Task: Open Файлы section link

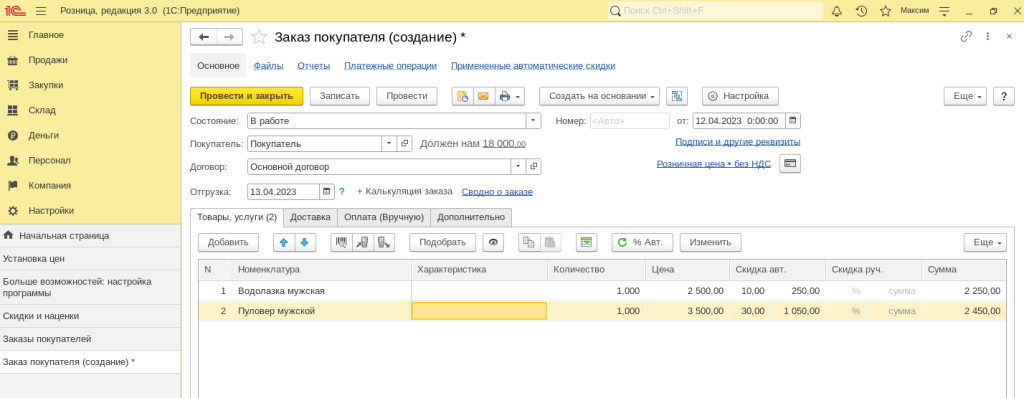Action: (268, 66)
